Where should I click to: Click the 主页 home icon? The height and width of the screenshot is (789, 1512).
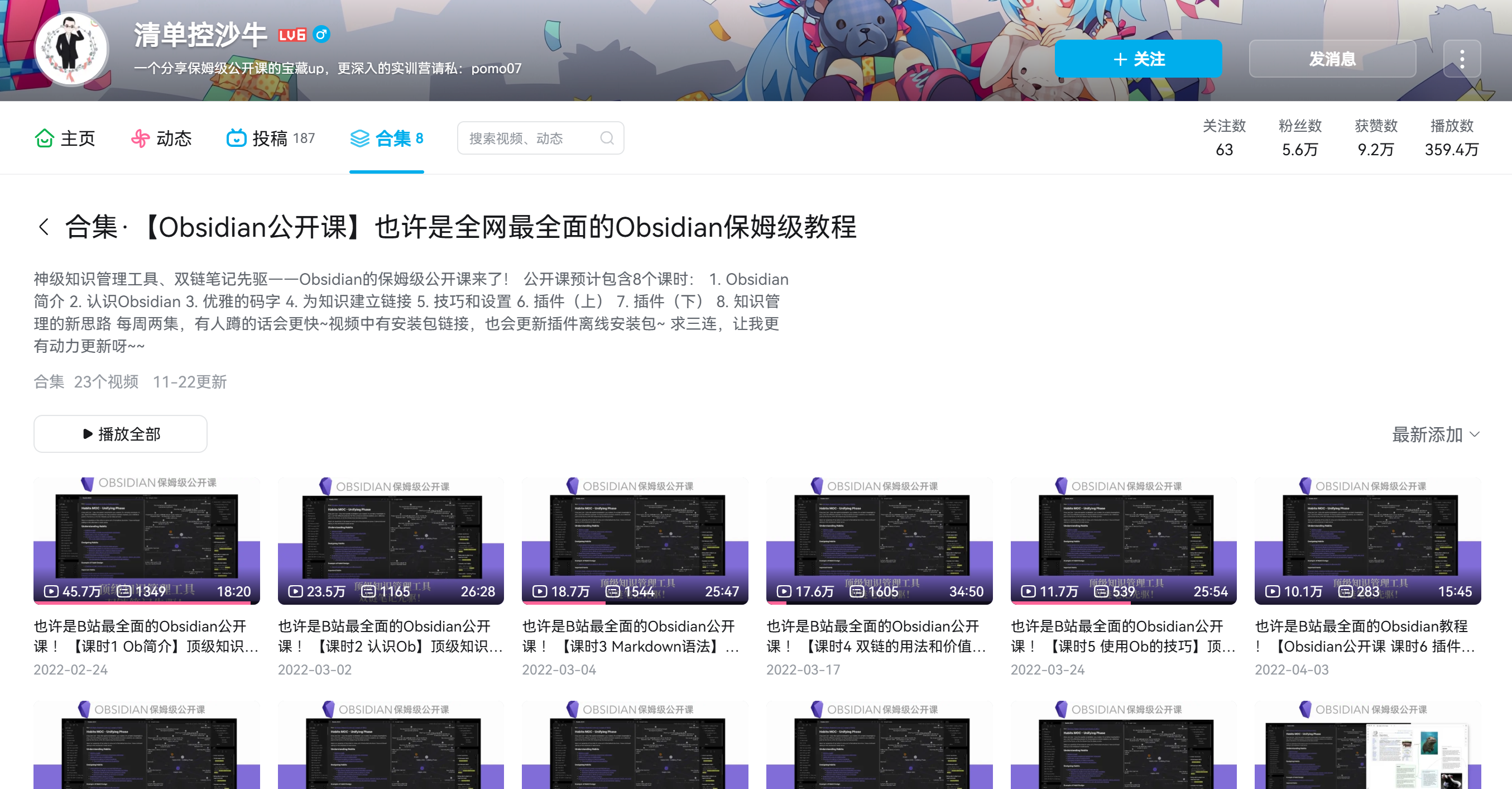tap(45, 138)
